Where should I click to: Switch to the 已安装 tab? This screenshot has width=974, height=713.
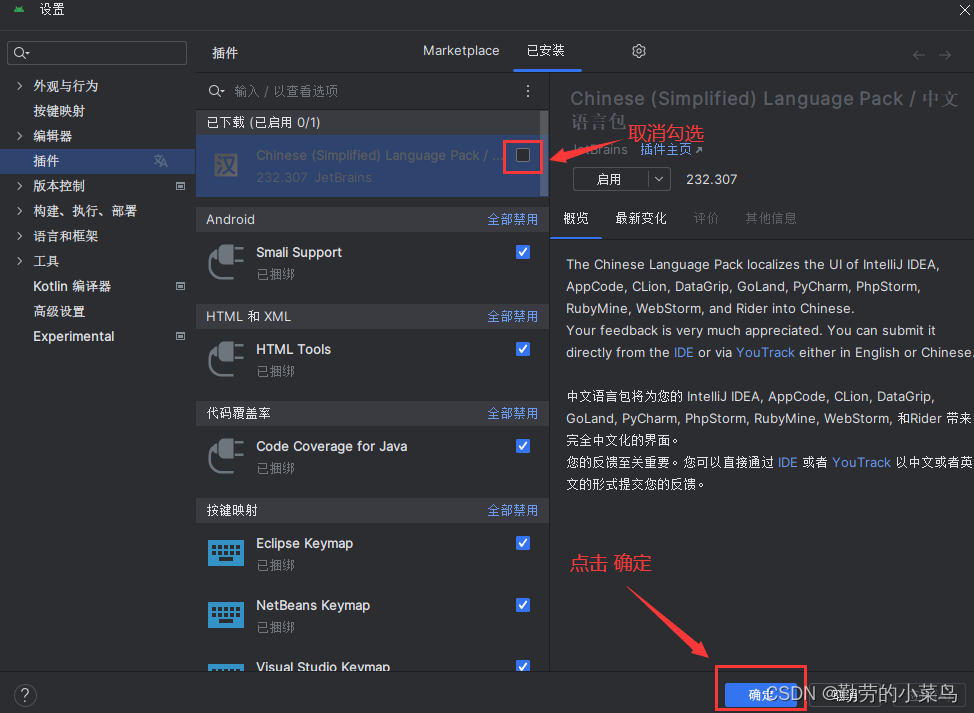(546, 51)
